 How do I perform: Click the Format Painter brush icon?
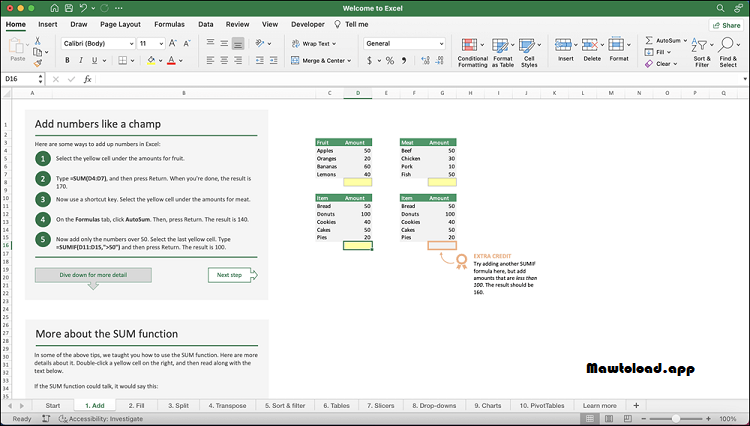[38, 63]
